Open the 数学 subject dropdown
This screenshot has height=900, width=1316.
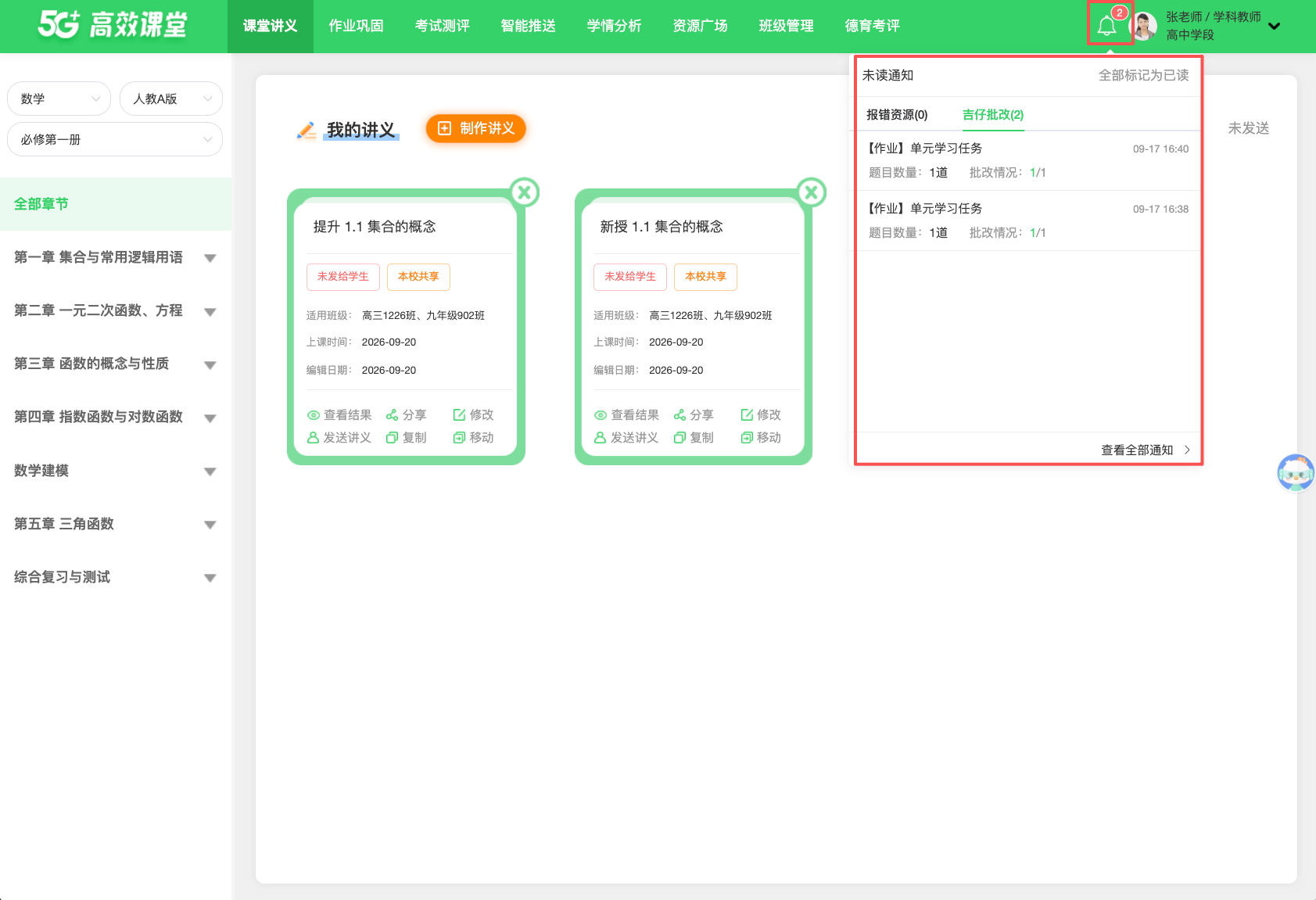[59, 99]
